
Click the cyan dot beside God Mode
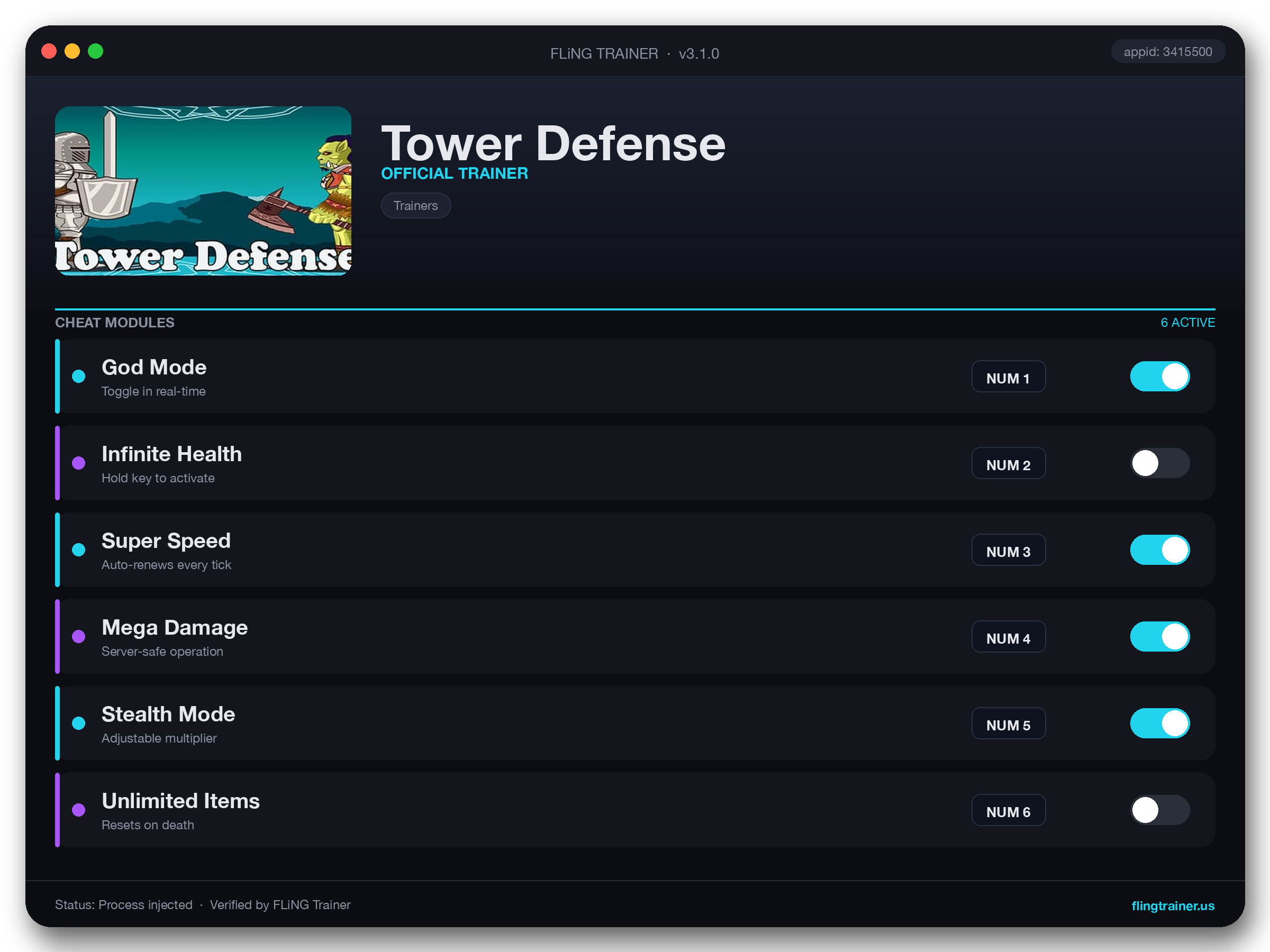point(79,377)
